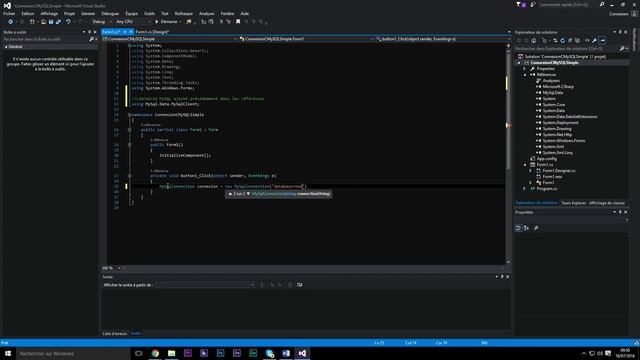Viewport: 640px width, 360px height.
Task: Open the ConnexionCMySQLSimple.Form1 class navigation dropdown
Action: click(305, 39)
